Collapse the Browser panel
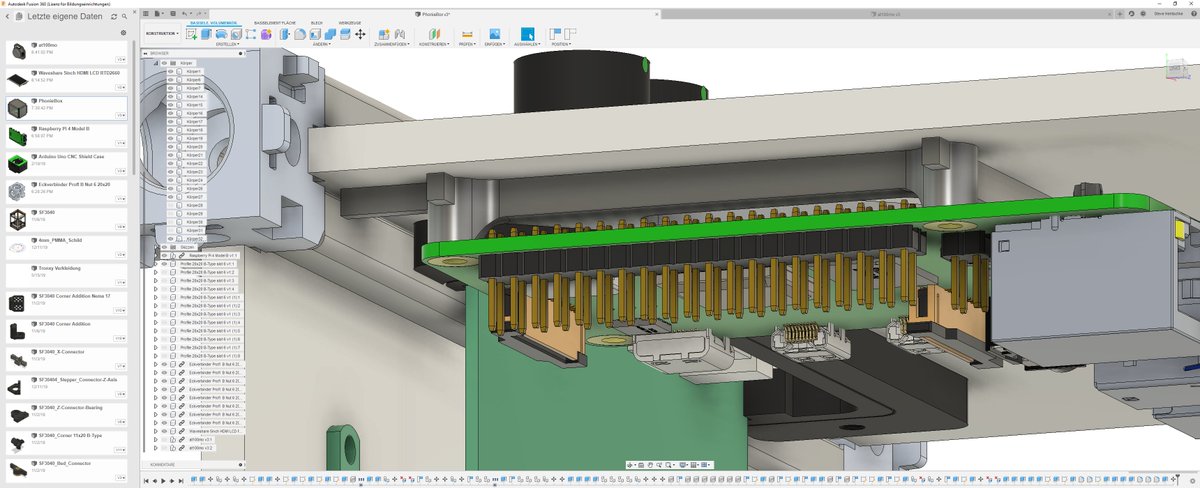 [144, 53]
